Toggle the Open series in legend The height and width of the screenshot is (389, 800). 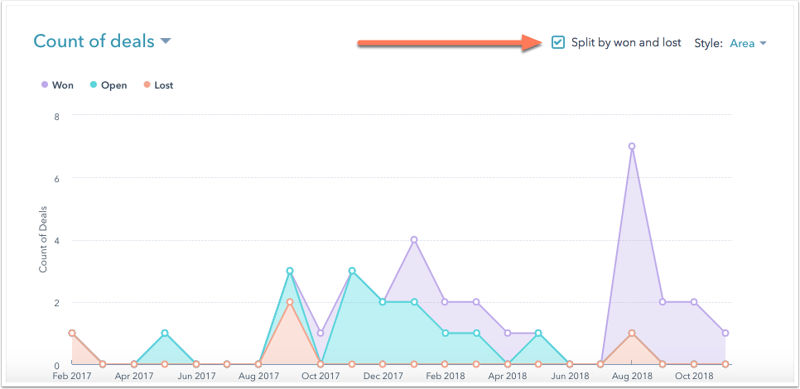(108, 85)
